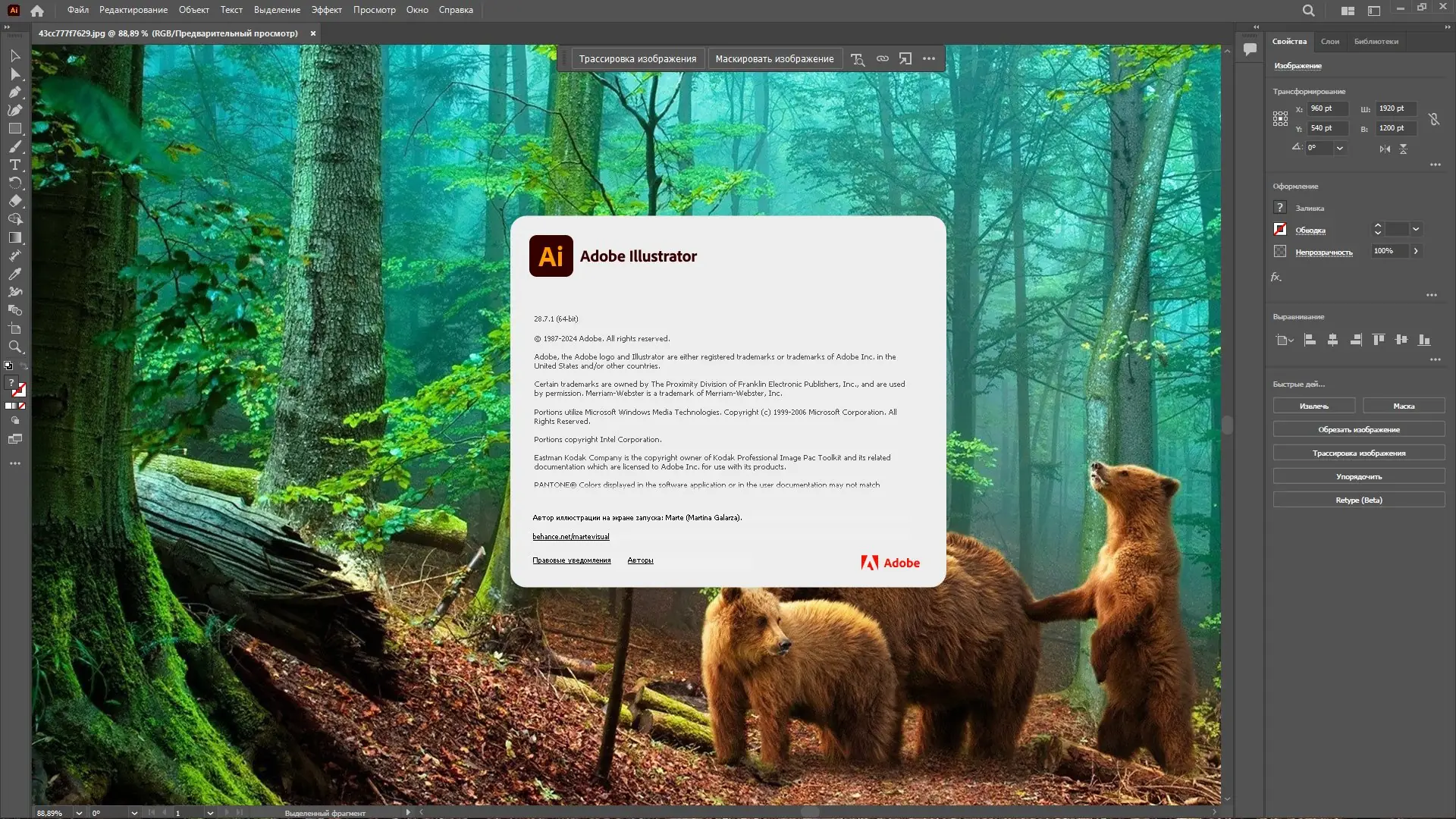Expand the opacity slider arrow
The width and height of the screenshot is (1456, 819).
coord(1416,251)
